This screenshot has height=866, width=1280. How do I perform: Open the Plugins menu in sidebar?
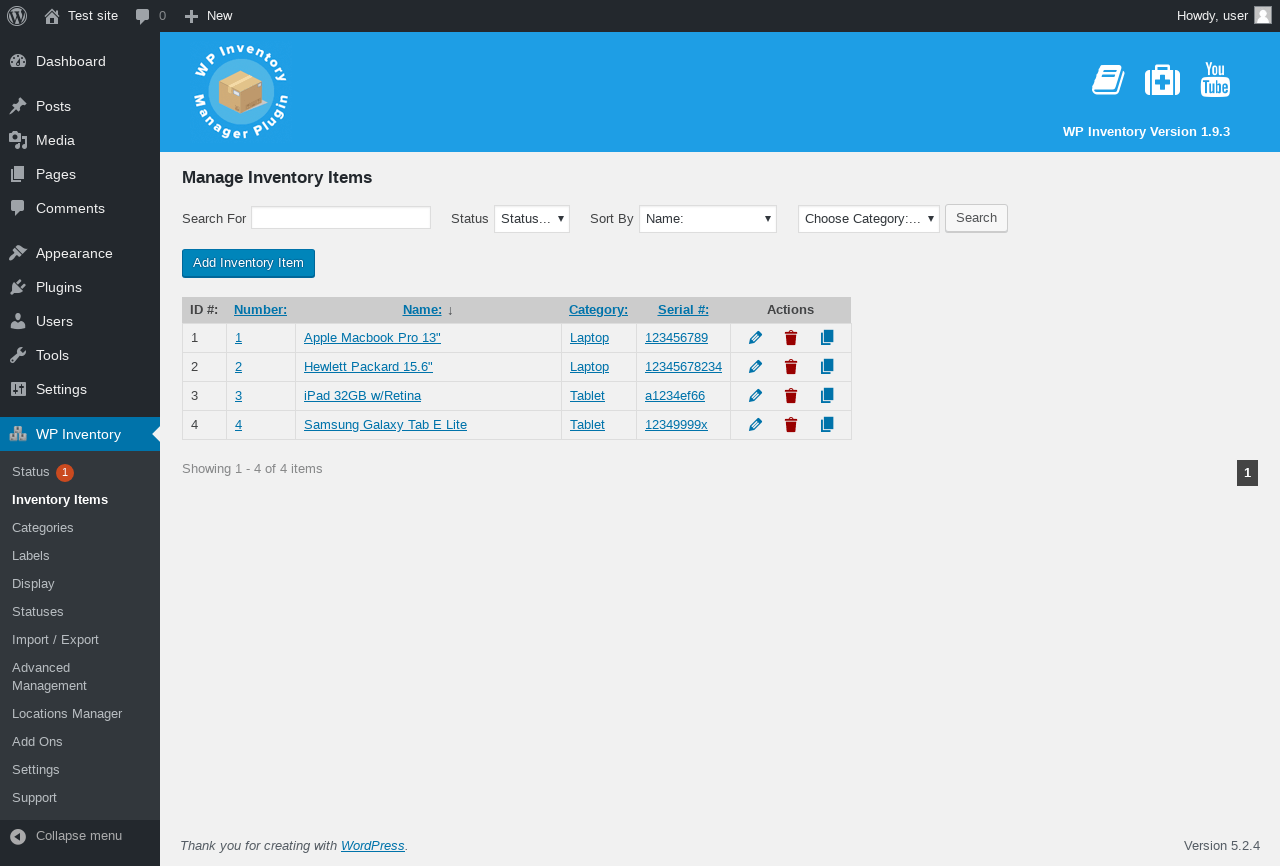(x=58, y=287)
